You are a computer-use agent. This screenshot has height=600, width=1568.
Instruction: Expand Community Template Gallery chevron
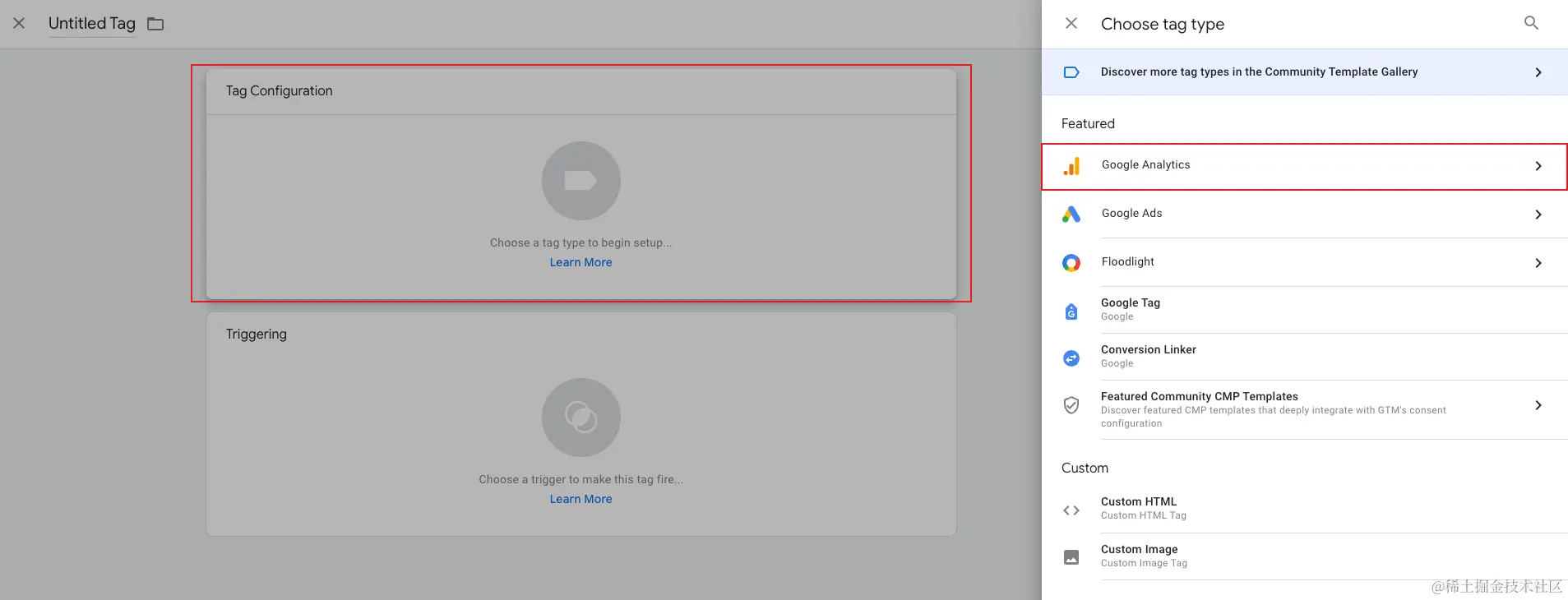[1538, 72]
